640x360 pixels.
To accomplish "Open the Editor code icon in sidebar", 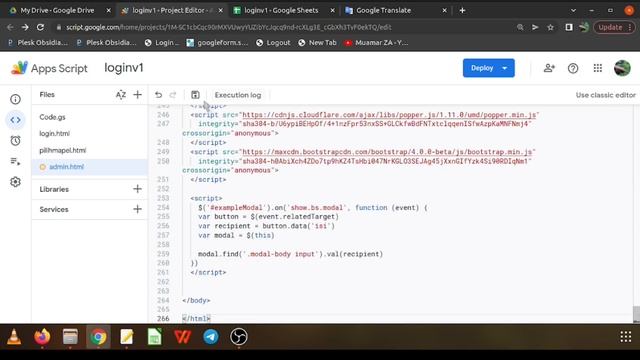I will (16, 120).
